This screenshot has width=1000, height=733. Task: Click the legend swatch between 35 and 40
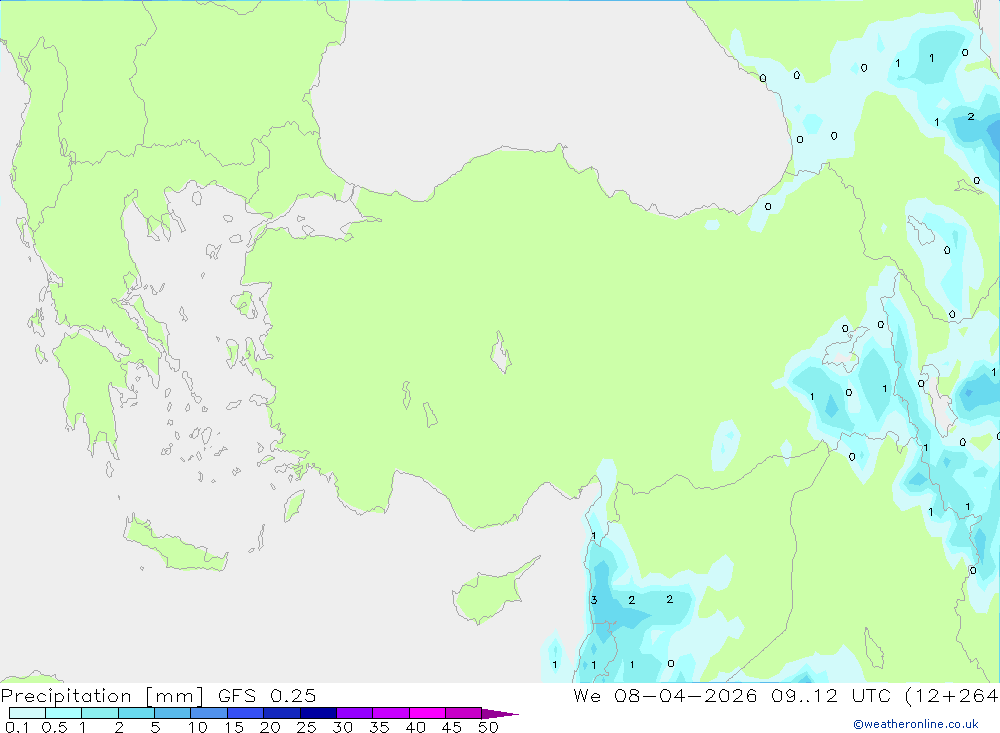click(391, 713)
